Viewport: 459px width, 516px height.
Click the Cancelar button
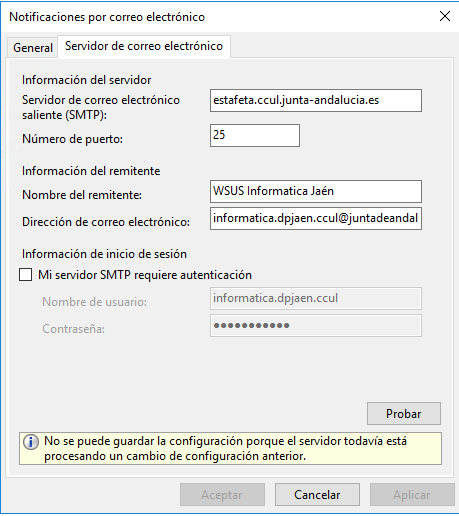[x=317, y=495]
